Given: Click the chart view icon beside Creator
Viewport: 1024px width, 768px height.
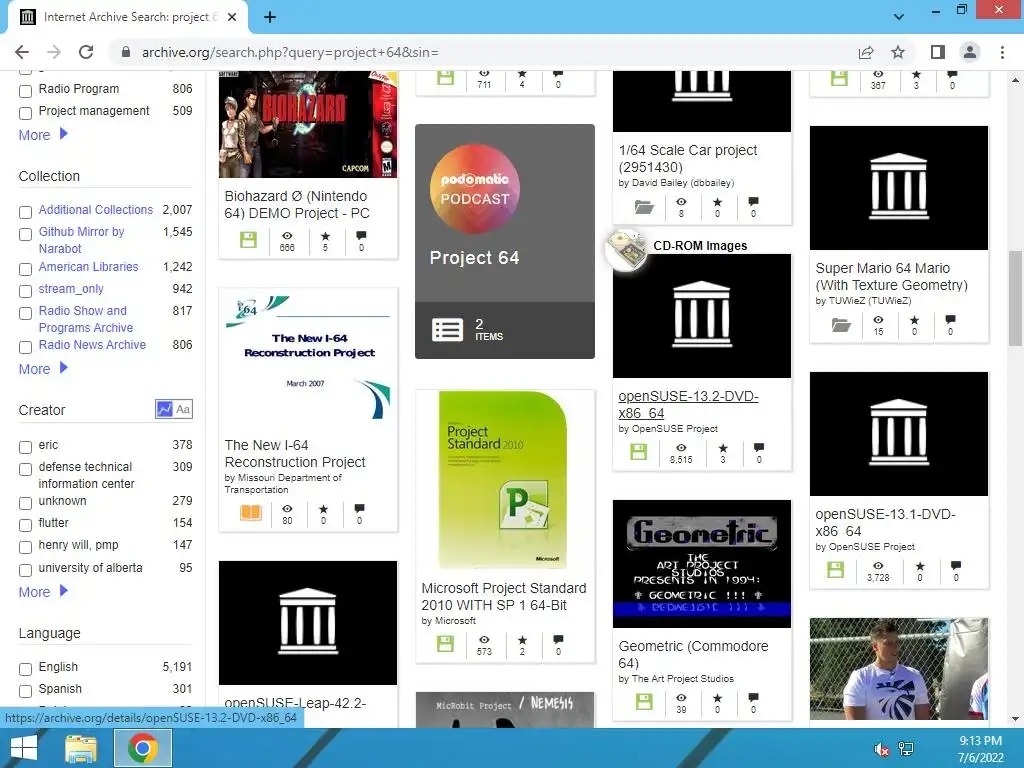Looking at the screenshot, I should tap(165, 409).
